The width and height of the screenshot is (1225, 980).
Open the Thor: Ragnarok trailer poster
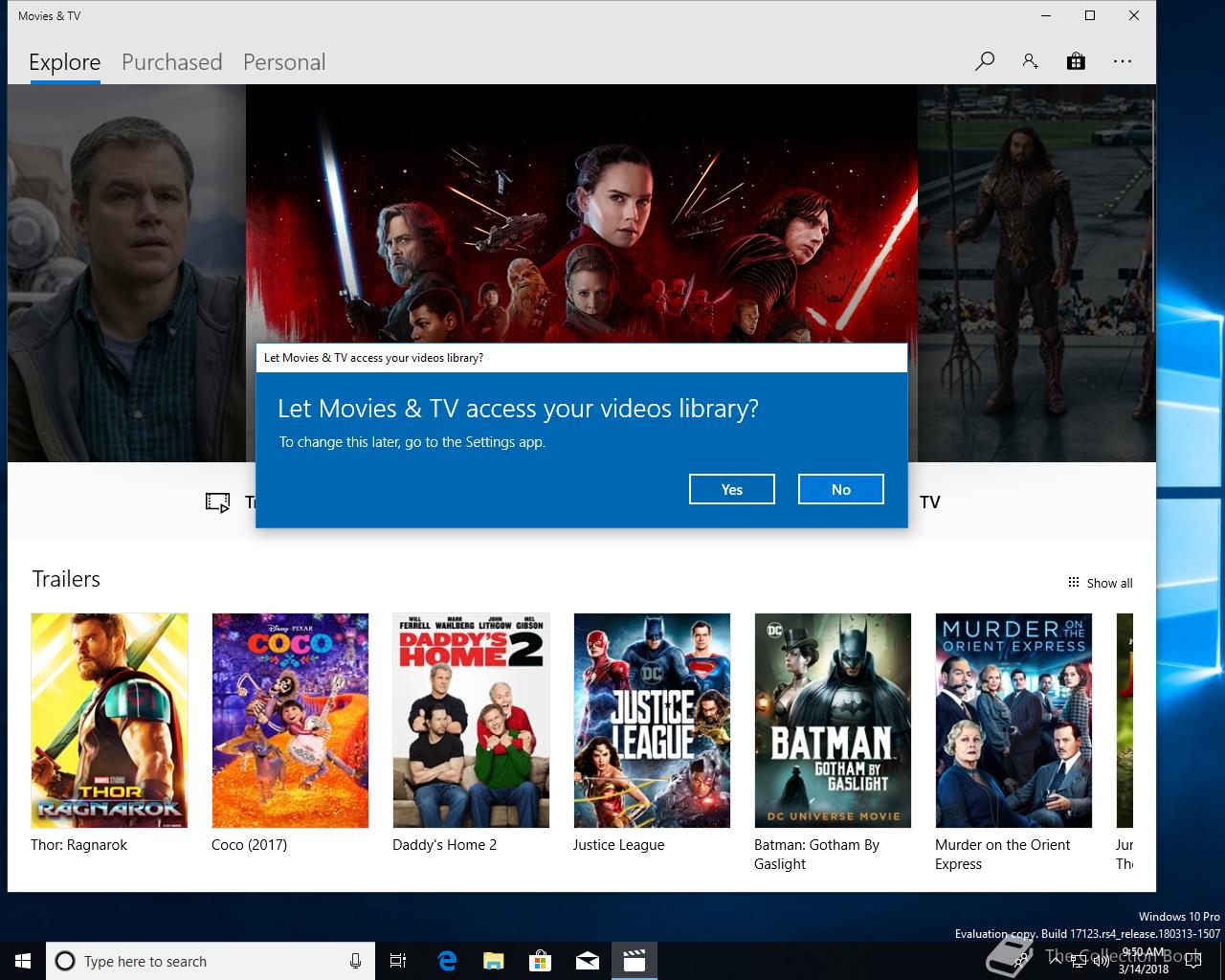109,721
